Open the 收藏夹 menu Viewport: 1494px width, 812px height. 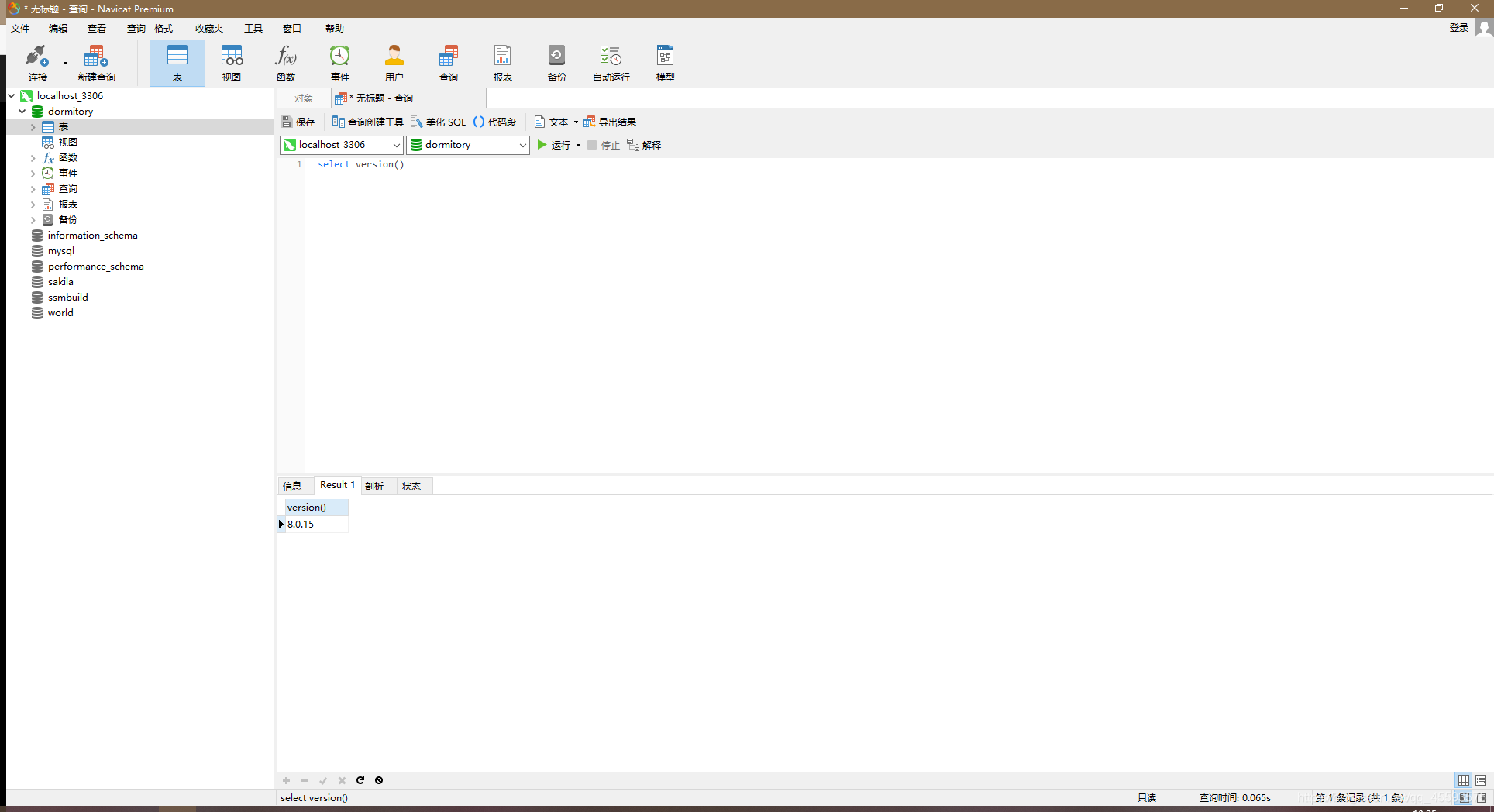point(209,28)
